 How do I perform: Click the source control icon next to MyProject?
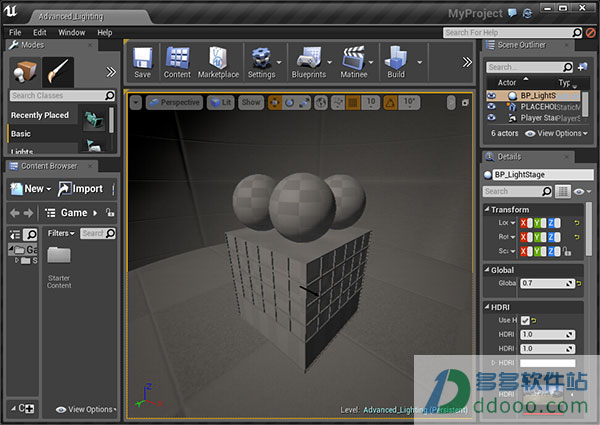(x=528, y=13)
